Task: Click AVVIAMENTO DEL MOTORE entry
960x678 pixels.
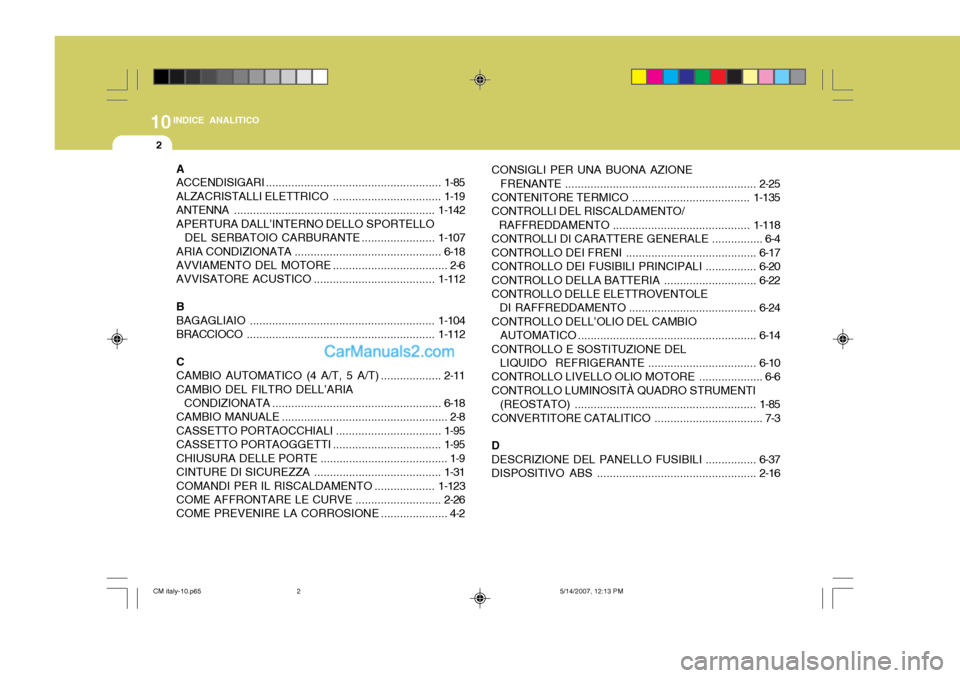Action: (x=320, y=265)
